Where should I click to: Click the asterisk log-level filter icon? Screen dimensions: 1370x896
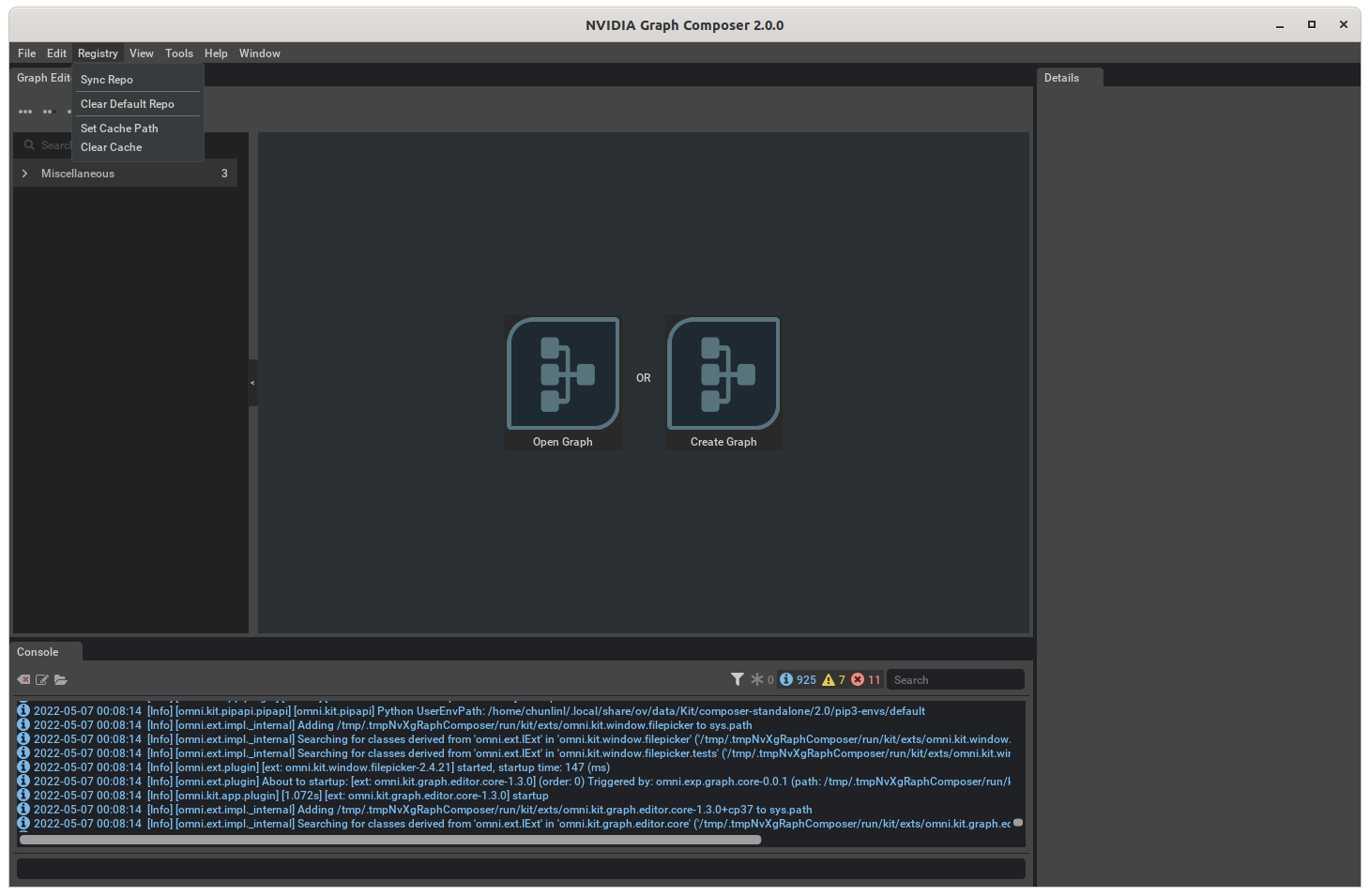click(x=756, y=678)
